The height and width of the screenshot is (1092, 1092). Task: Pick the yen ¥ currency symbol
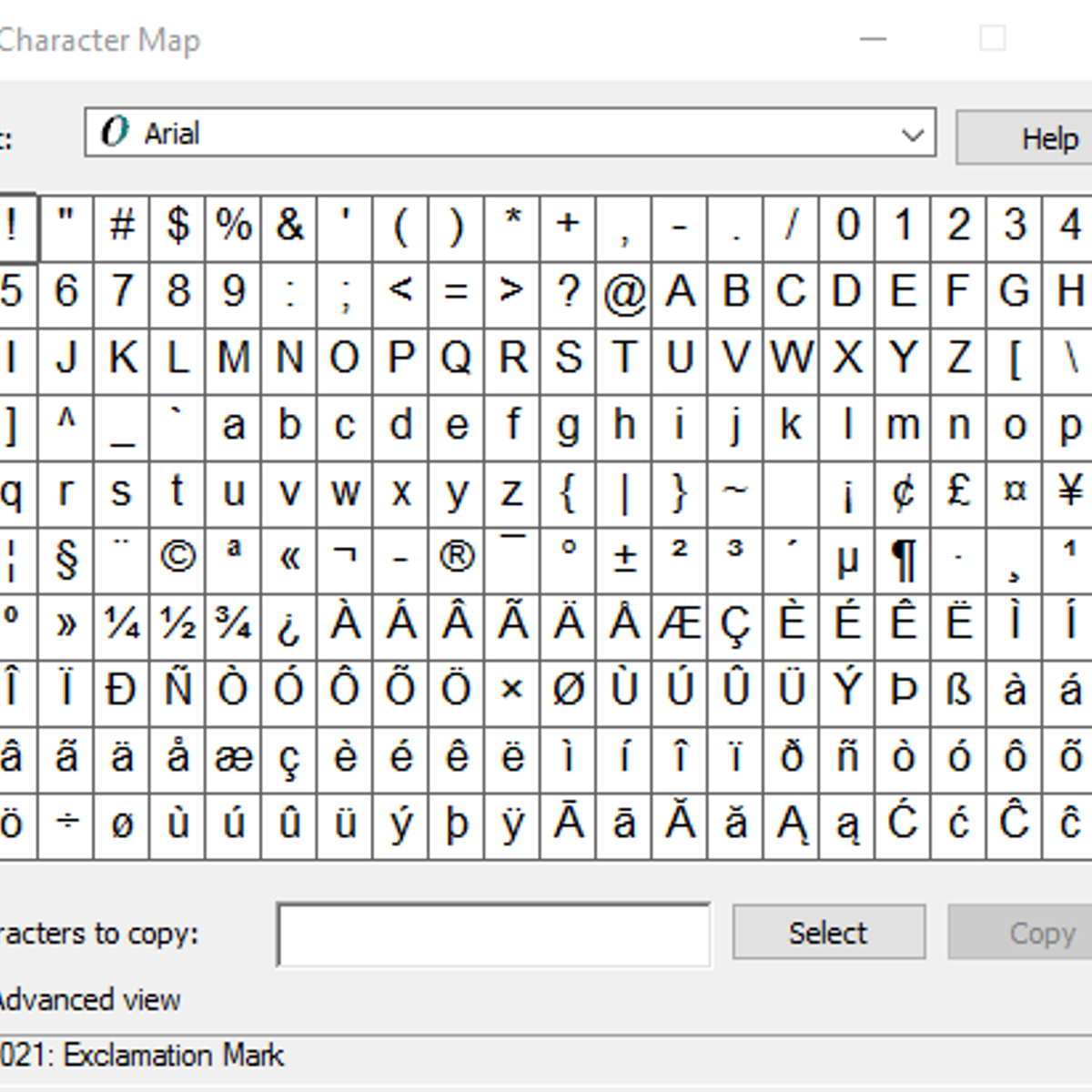(x=1070, y=491)
